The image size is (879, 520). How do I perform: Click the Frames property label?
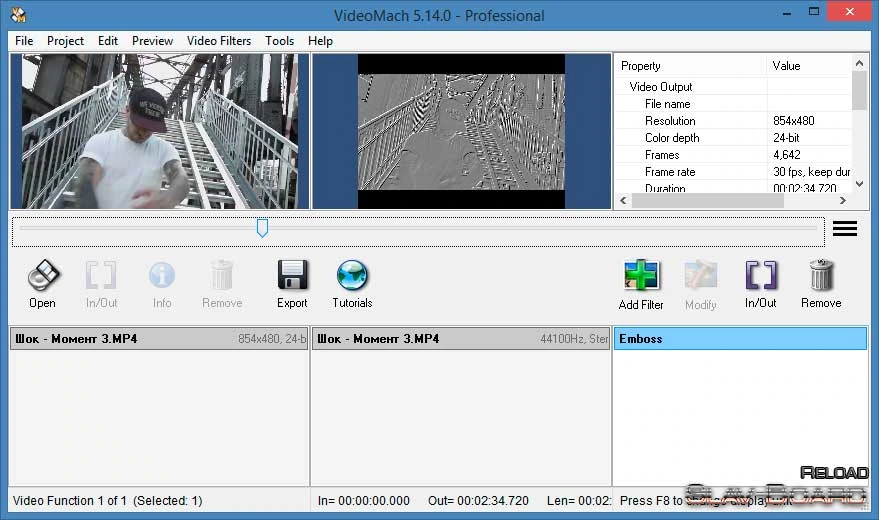point(662,155)
